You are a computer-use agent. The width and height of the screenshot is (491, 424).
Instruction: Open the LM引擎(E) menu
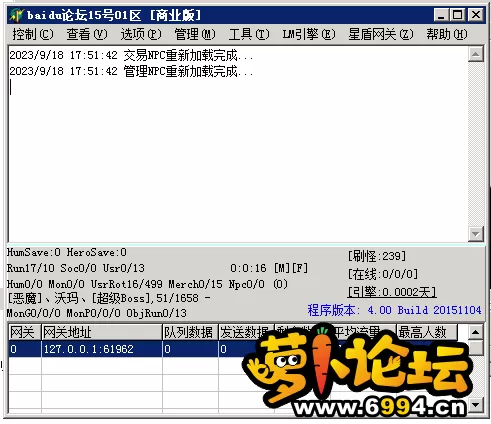[x=309, y=34]
